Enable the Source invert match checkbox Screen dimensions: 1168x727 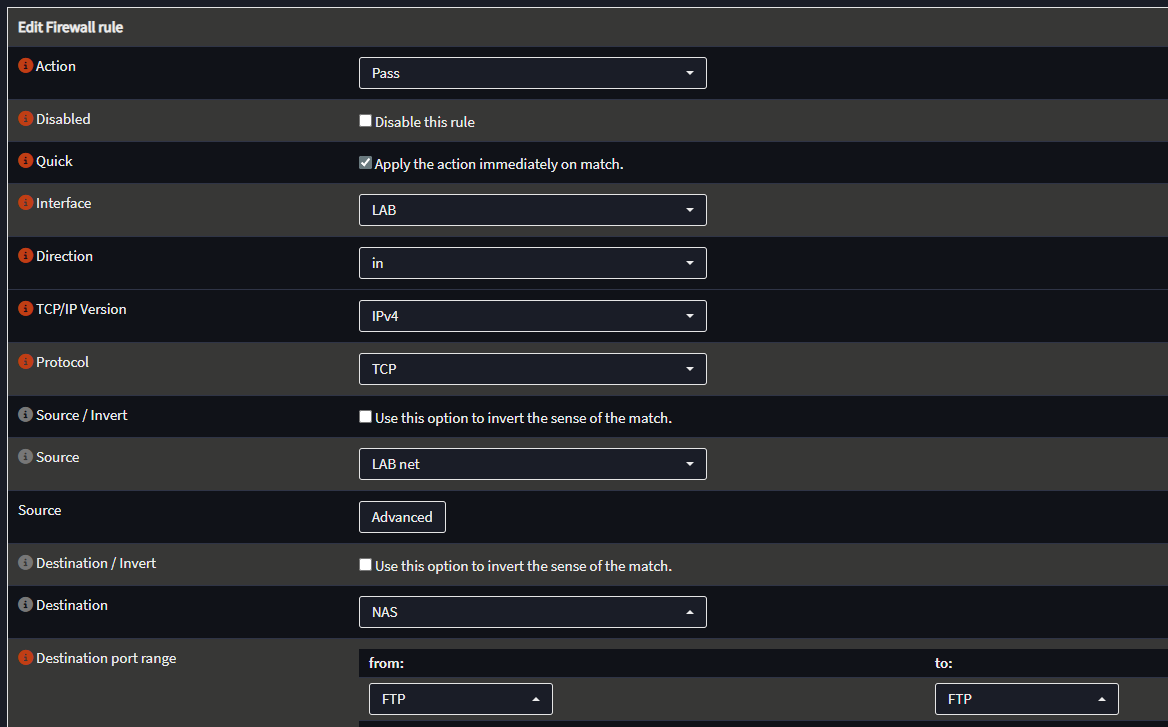tap(365, 416)
